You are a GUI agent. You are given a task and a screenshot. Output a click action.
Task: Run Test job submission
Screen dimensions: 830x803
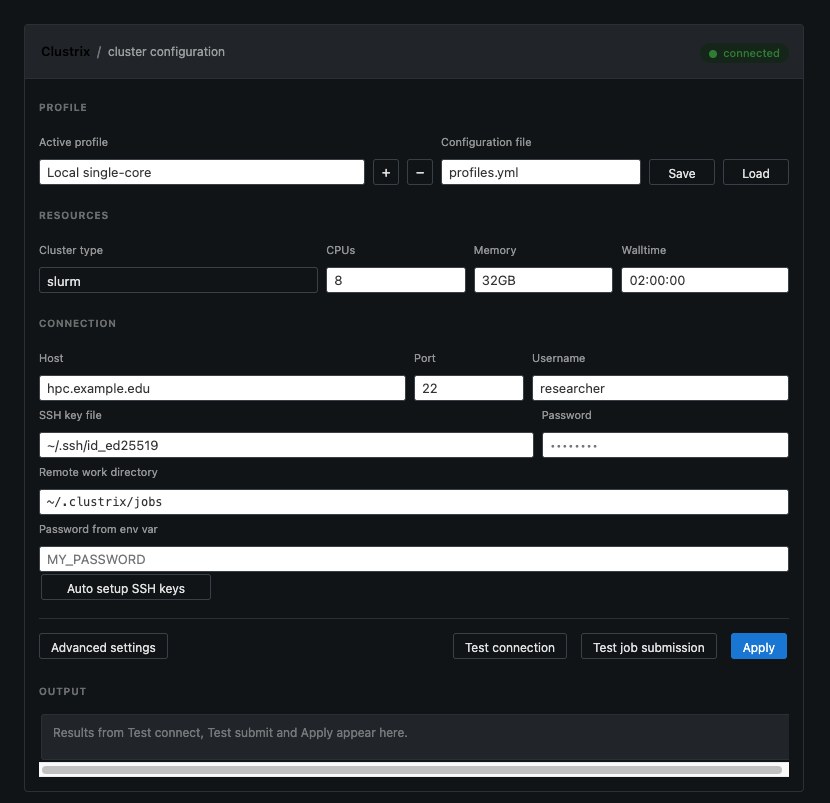tap(648, 646)
